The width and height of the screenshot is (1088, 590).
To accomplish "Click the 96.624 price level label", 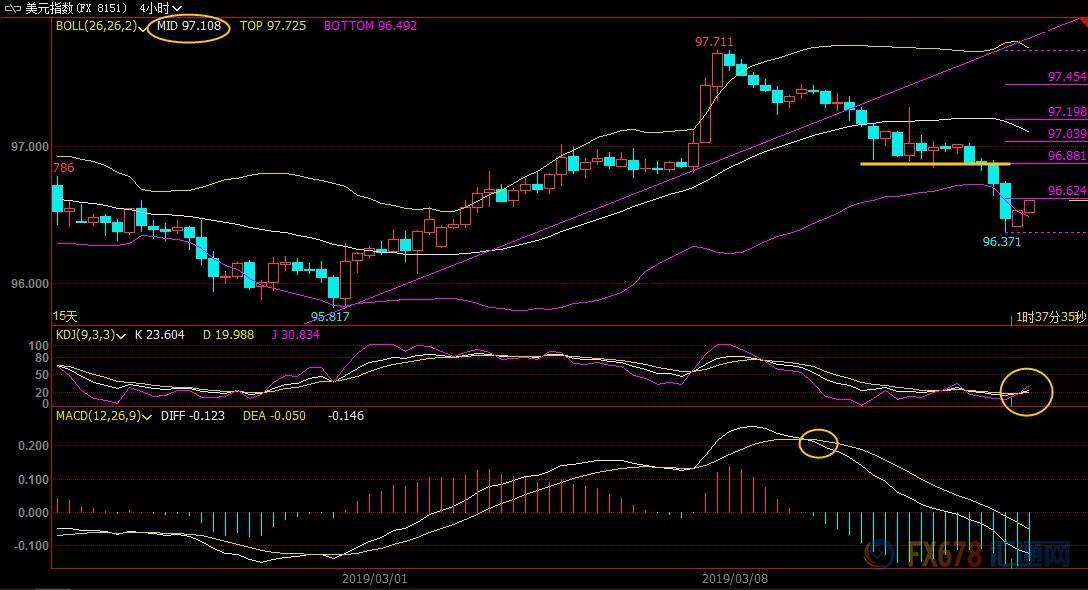I will coord(1066,191).
